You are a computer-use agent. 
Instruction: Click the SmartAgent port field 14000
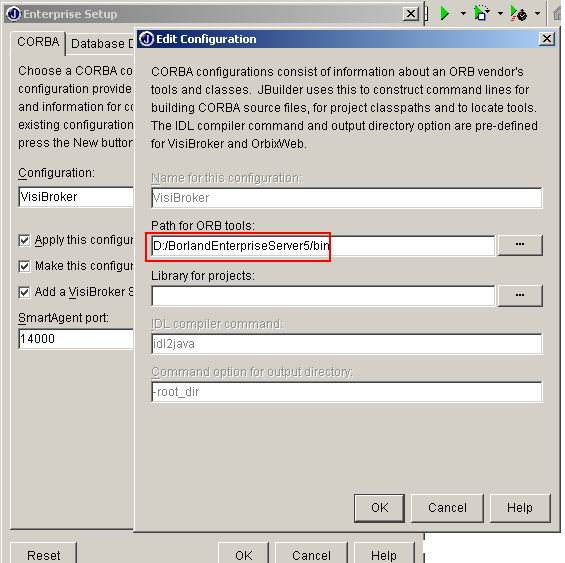point(76,339)
